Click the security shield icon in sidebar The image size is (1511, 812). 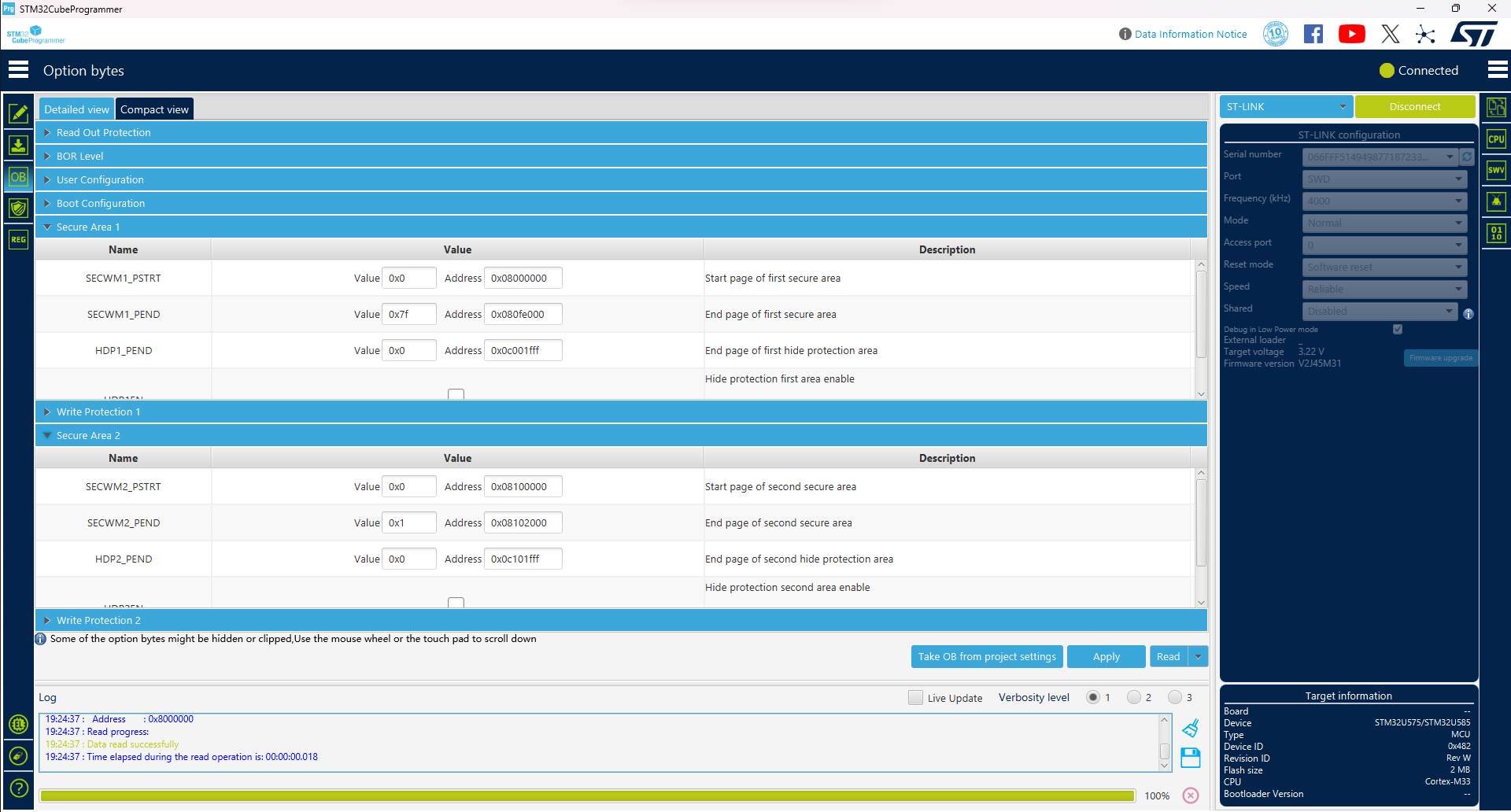click(19, 208)
